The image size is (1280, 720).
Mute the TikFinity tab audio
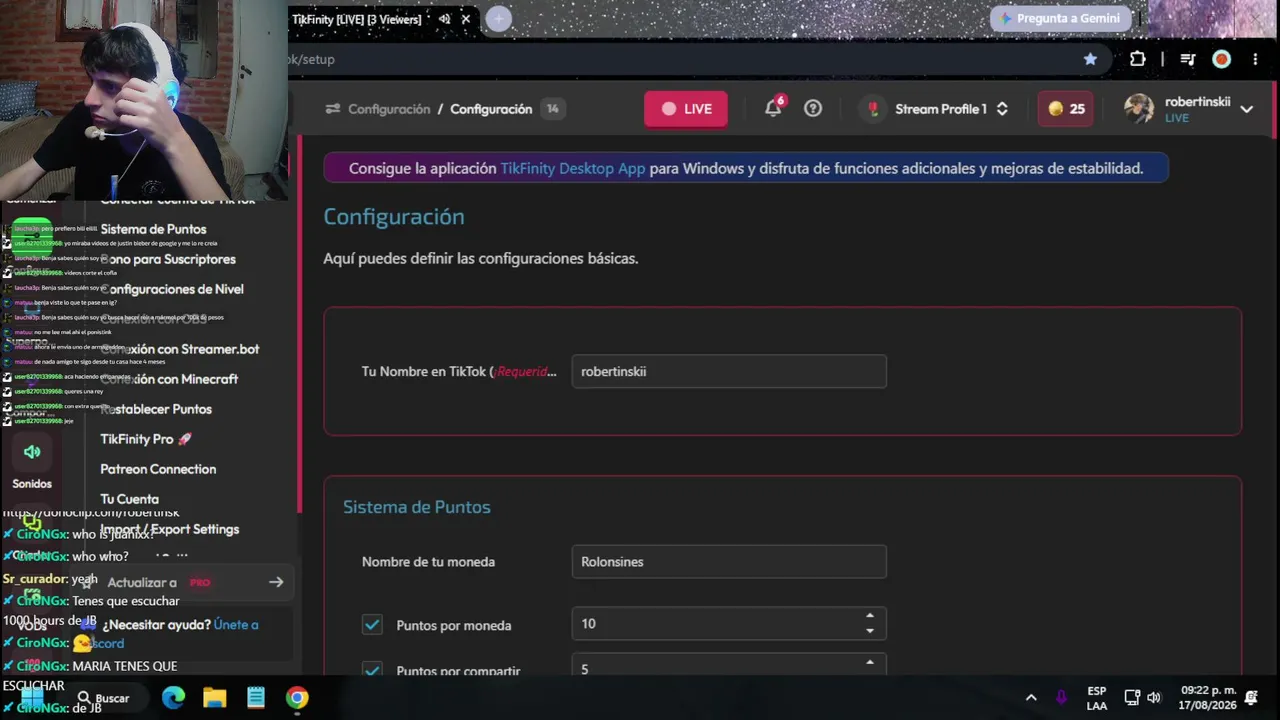[444, 19]
